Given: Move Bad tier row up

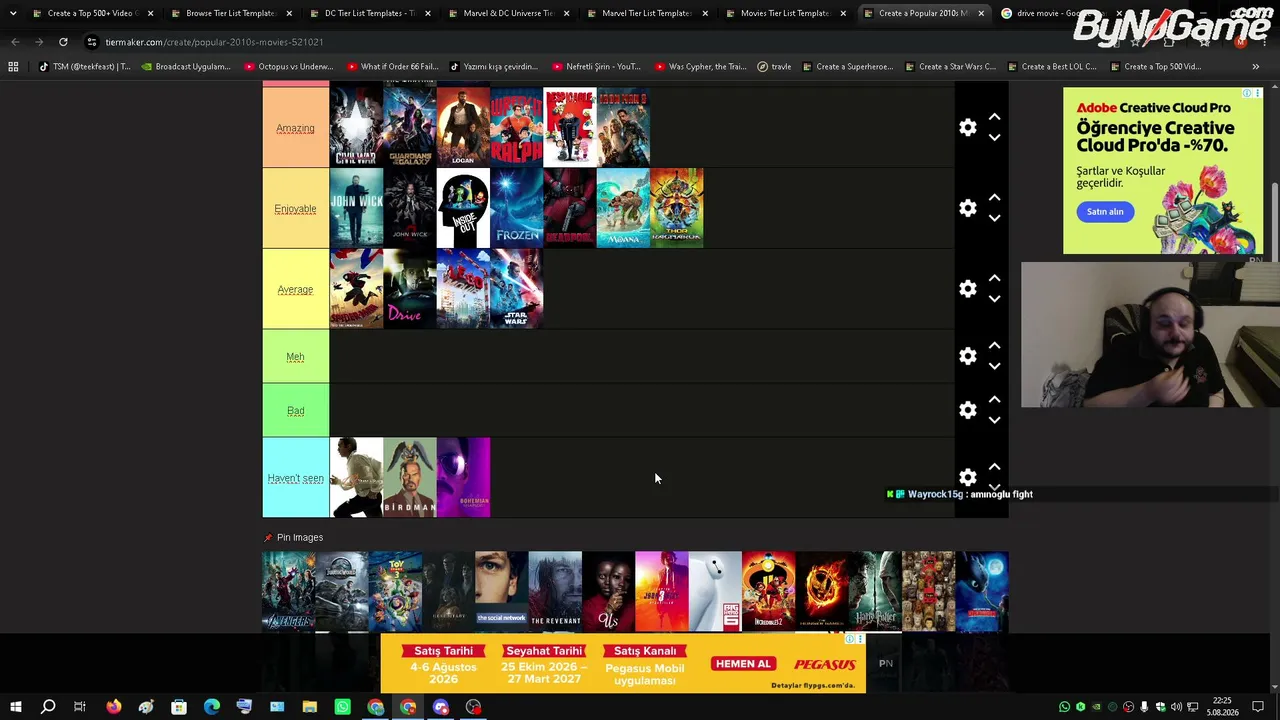Looking at the screenshot, I should pyautogui.click(x=994, y=400).
